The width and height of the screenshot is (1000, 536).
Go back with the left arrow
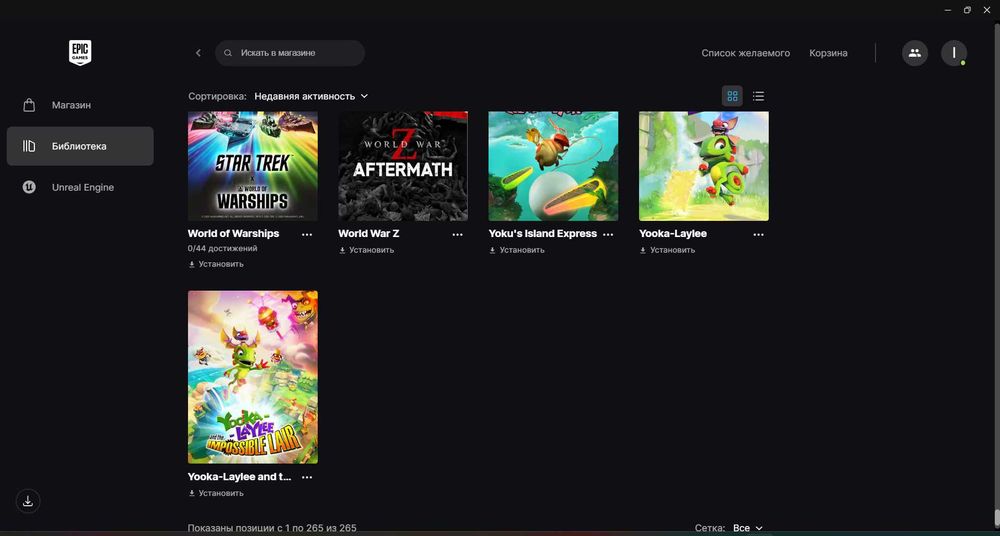tap(198, 53)
